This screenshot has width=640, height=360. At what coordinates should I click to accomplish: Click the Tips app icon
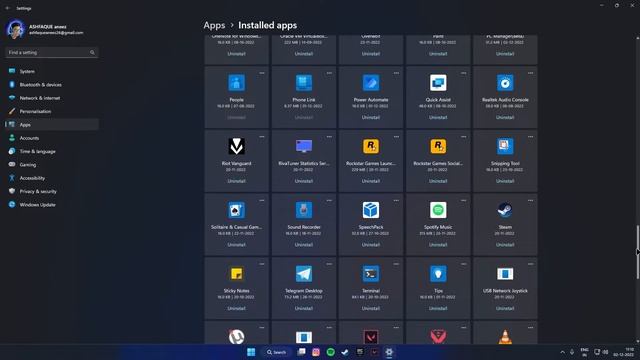(438, 274)
